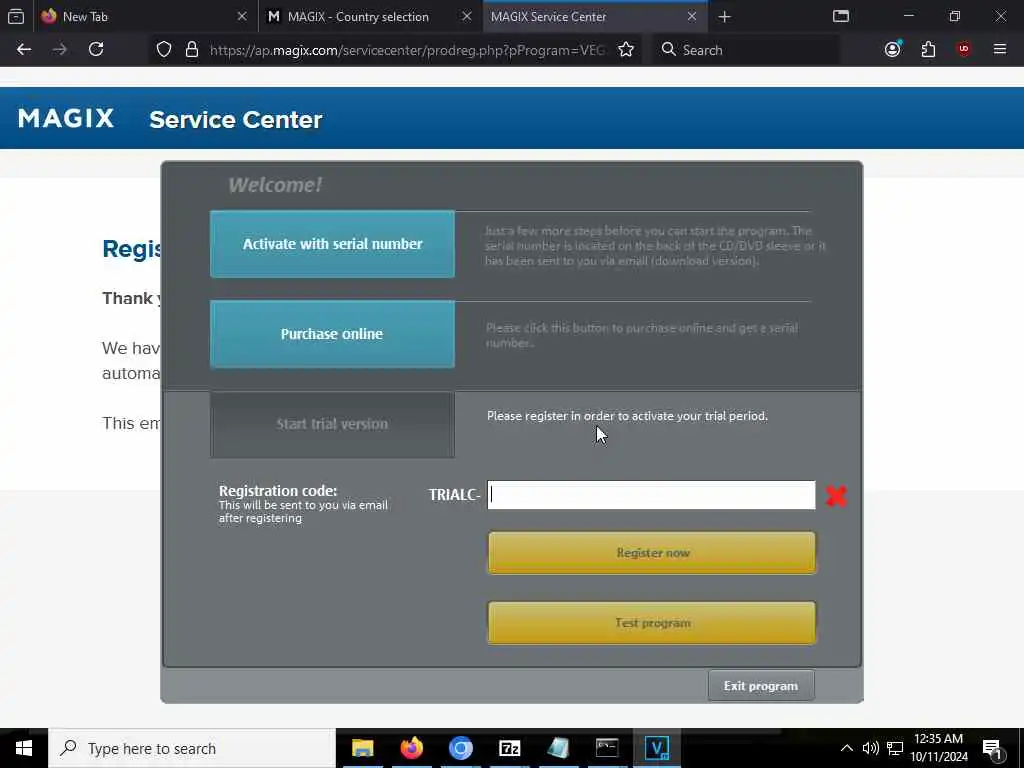Open a new browser tab with plus
Image resolution: width=1024 pixels, height=768 pixels.
click(x=724, y=16)
